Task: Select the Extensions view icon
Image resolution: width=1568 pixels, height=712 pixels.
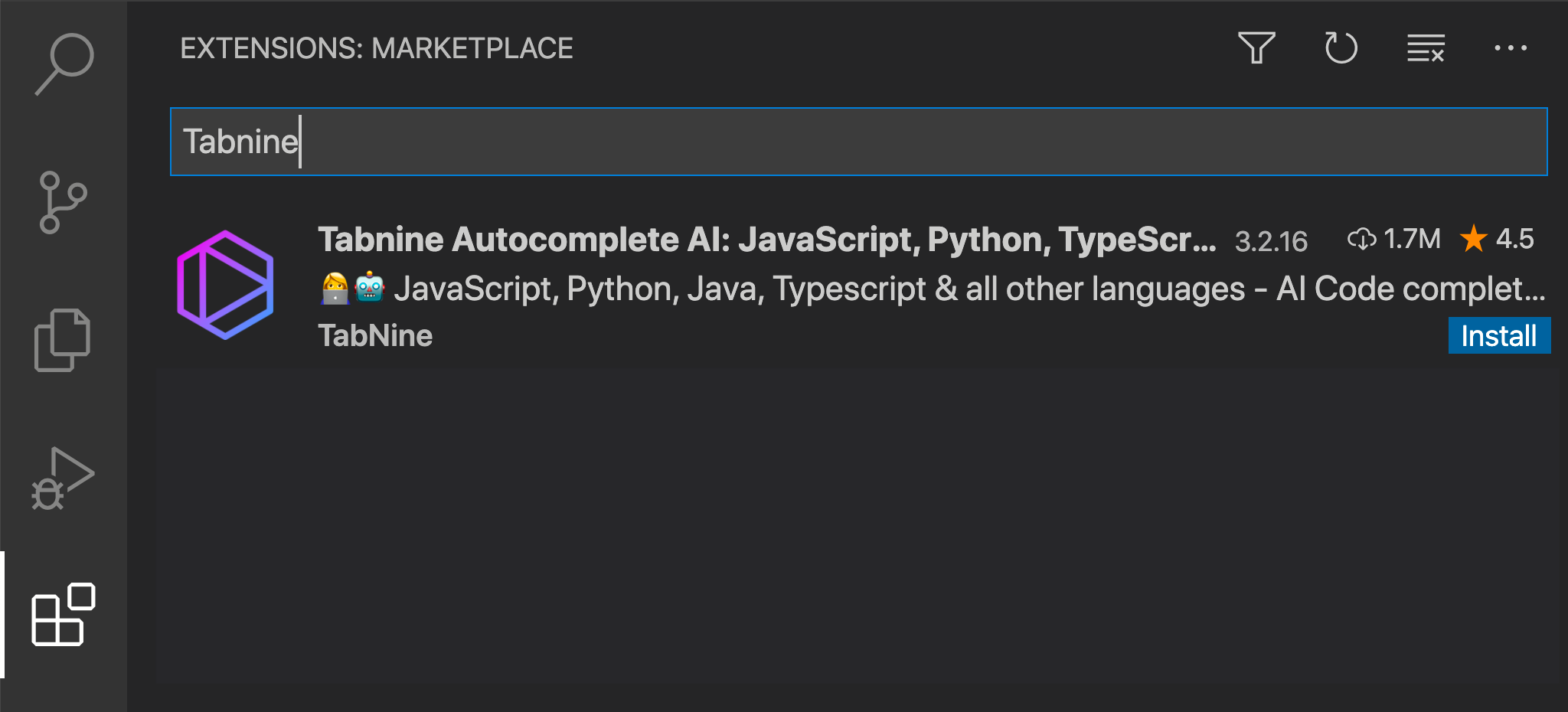Action: coord(63,615)
